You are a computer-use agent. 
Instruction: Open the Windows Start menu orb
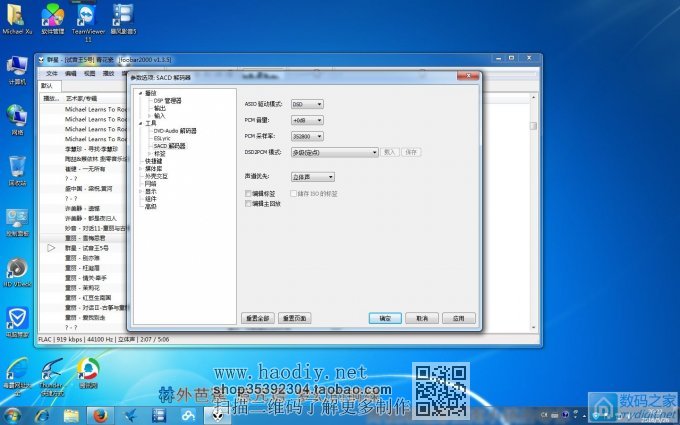pos(13,414)
